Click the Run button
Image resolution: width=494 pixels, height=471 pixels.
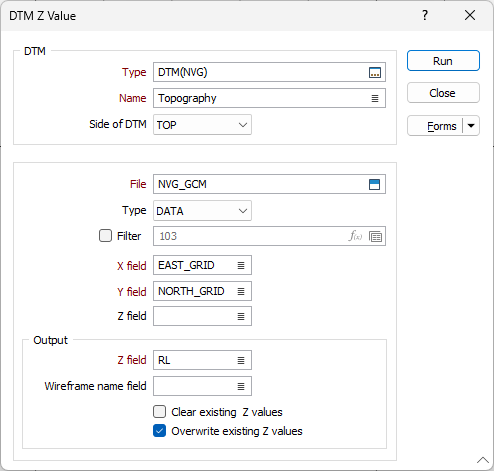click(443, 61)
